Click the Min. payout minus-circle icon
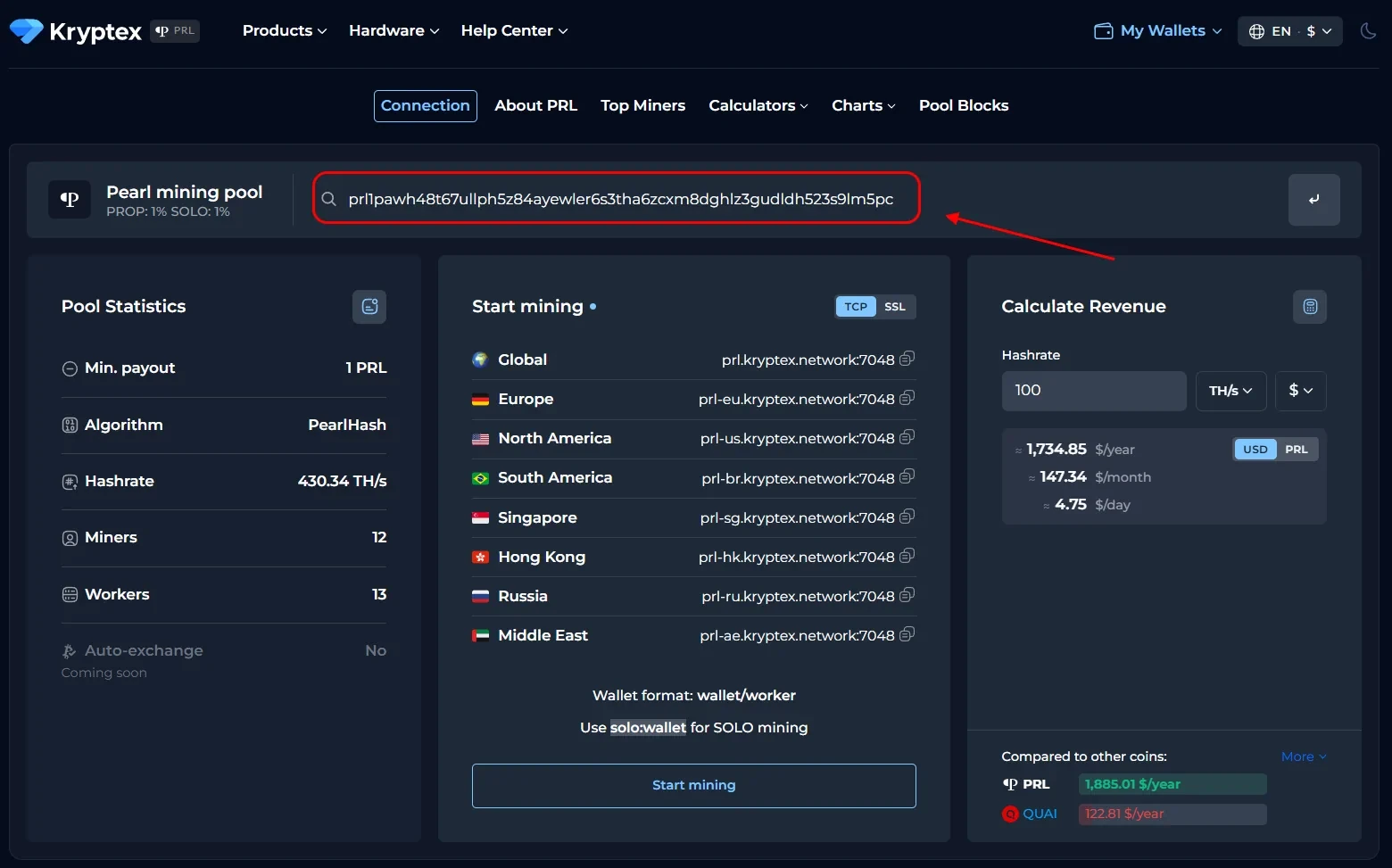Screen dimensions: 1392x868 pos(70,368)
